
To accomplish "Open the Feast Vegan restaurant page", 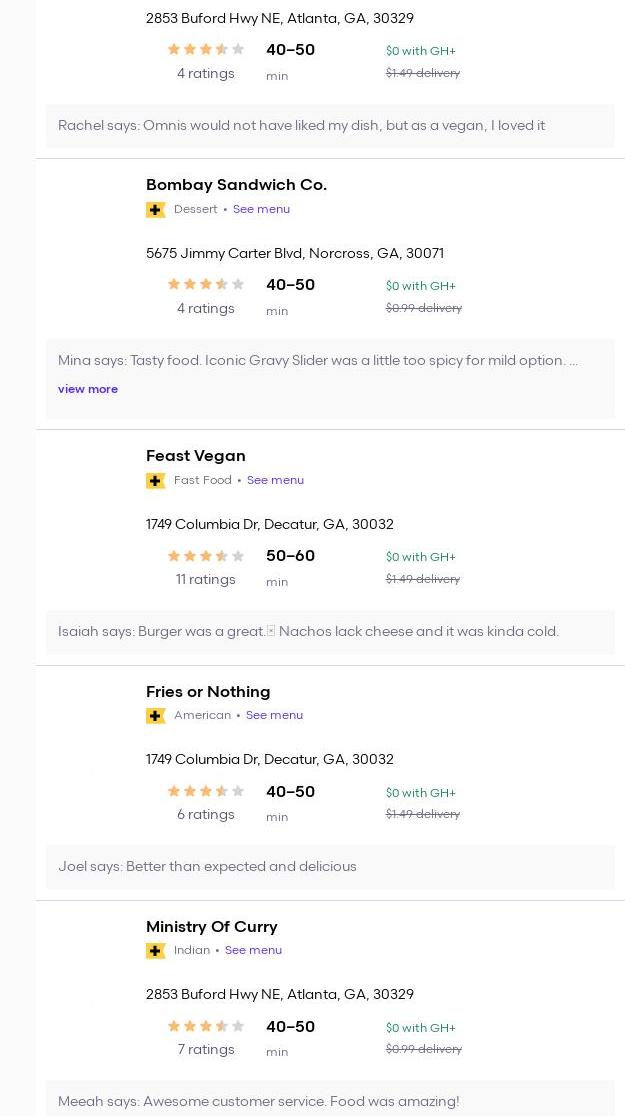I will [x=196, y=456].
